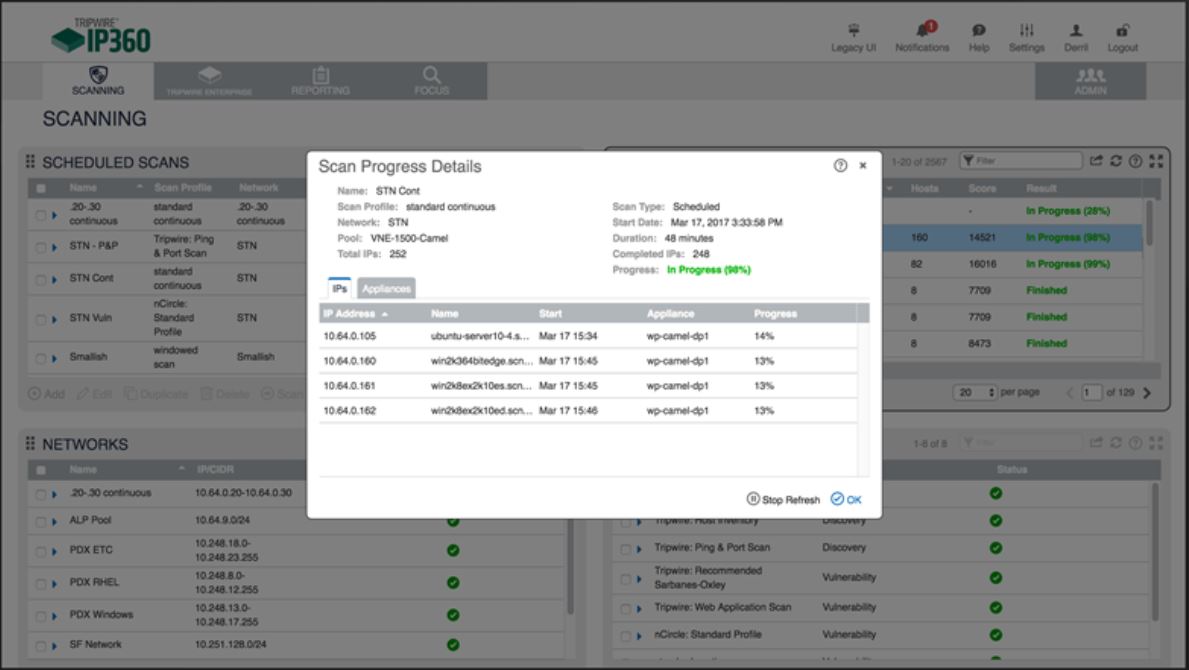
Task: Switch to the Focus tab
Action: [431, 81]
